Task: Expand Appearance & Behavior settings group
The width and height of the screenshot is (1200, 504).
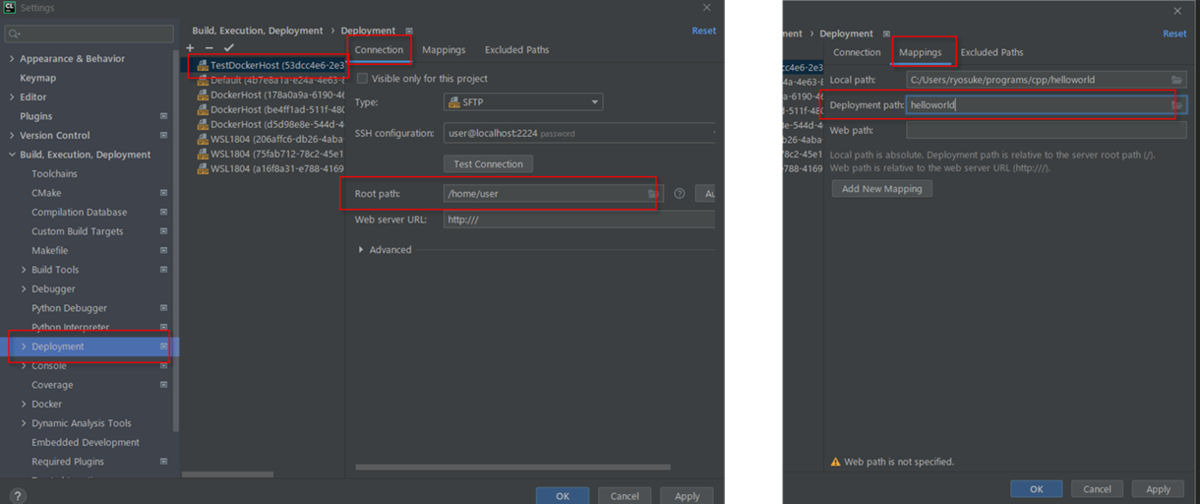Action: tap(12, 59)
